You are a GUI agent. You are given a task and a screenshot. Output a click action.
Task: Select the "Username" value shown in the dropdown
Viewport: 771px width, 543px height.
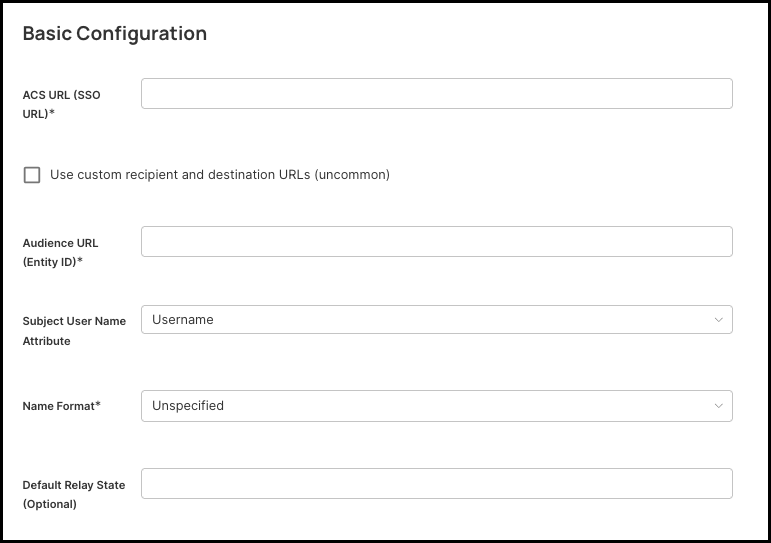pyautogui.click(x=183, y=320)
